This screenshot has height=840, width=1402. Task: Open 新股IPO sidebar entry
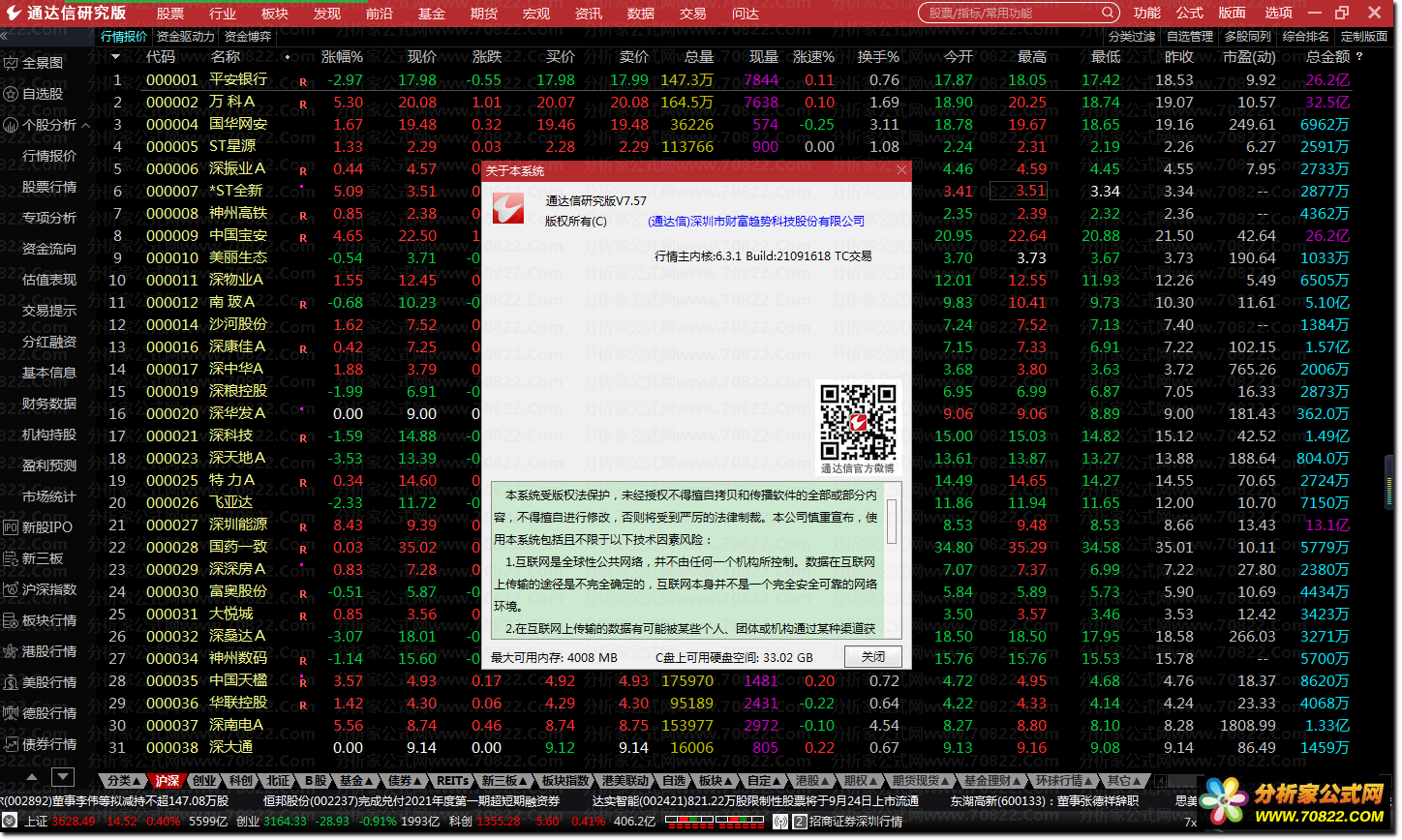(37, 527)
